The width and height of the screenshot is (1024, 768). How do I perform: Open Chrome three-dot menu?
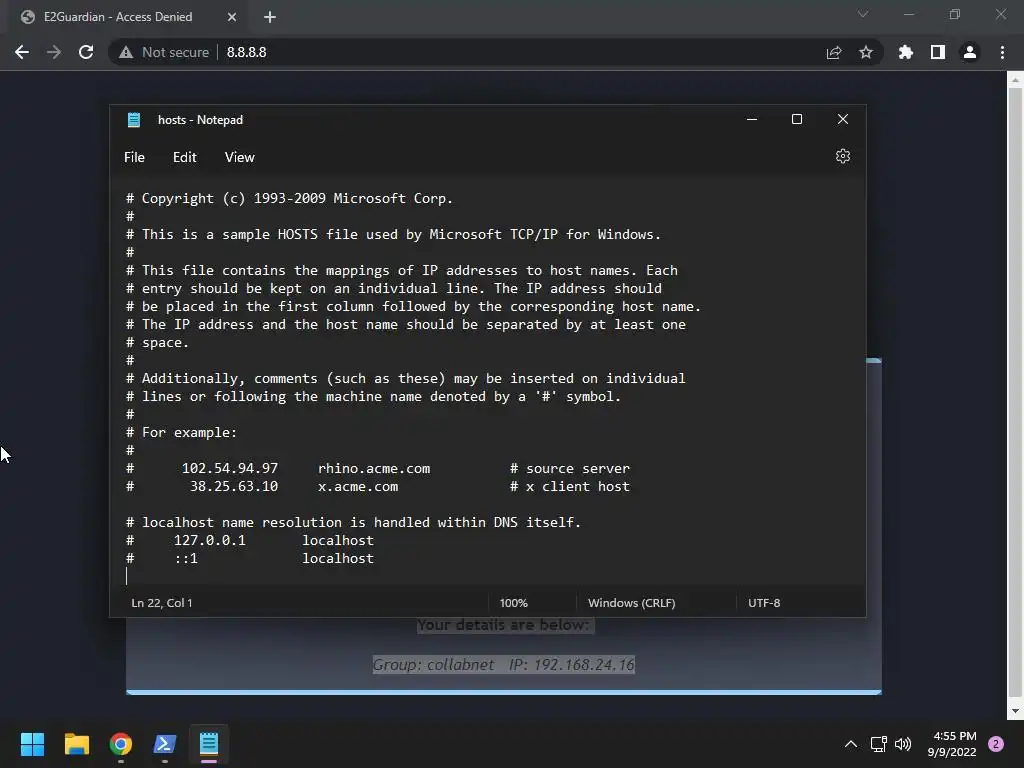tap(1002, 52)
